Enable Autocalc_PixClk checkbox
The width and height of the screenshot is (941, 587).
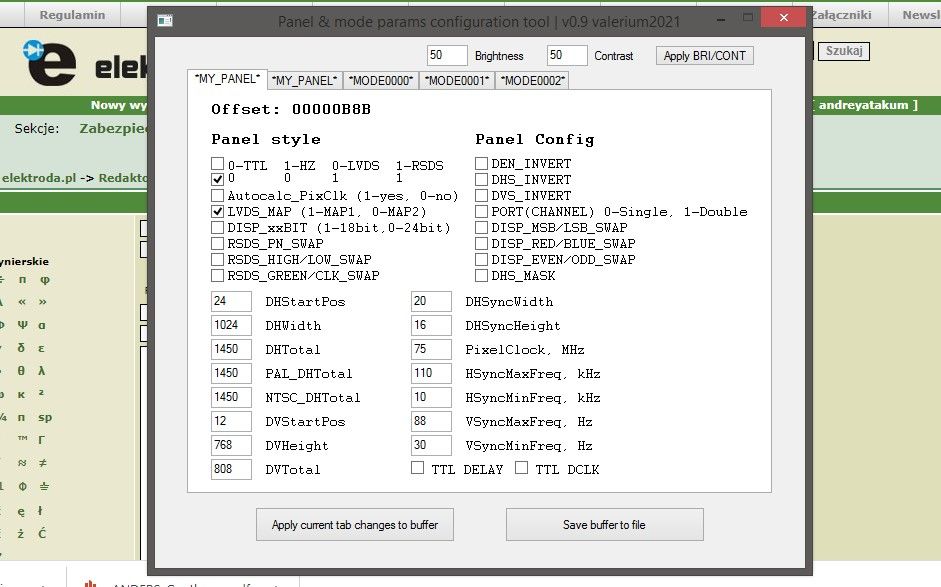217,195
